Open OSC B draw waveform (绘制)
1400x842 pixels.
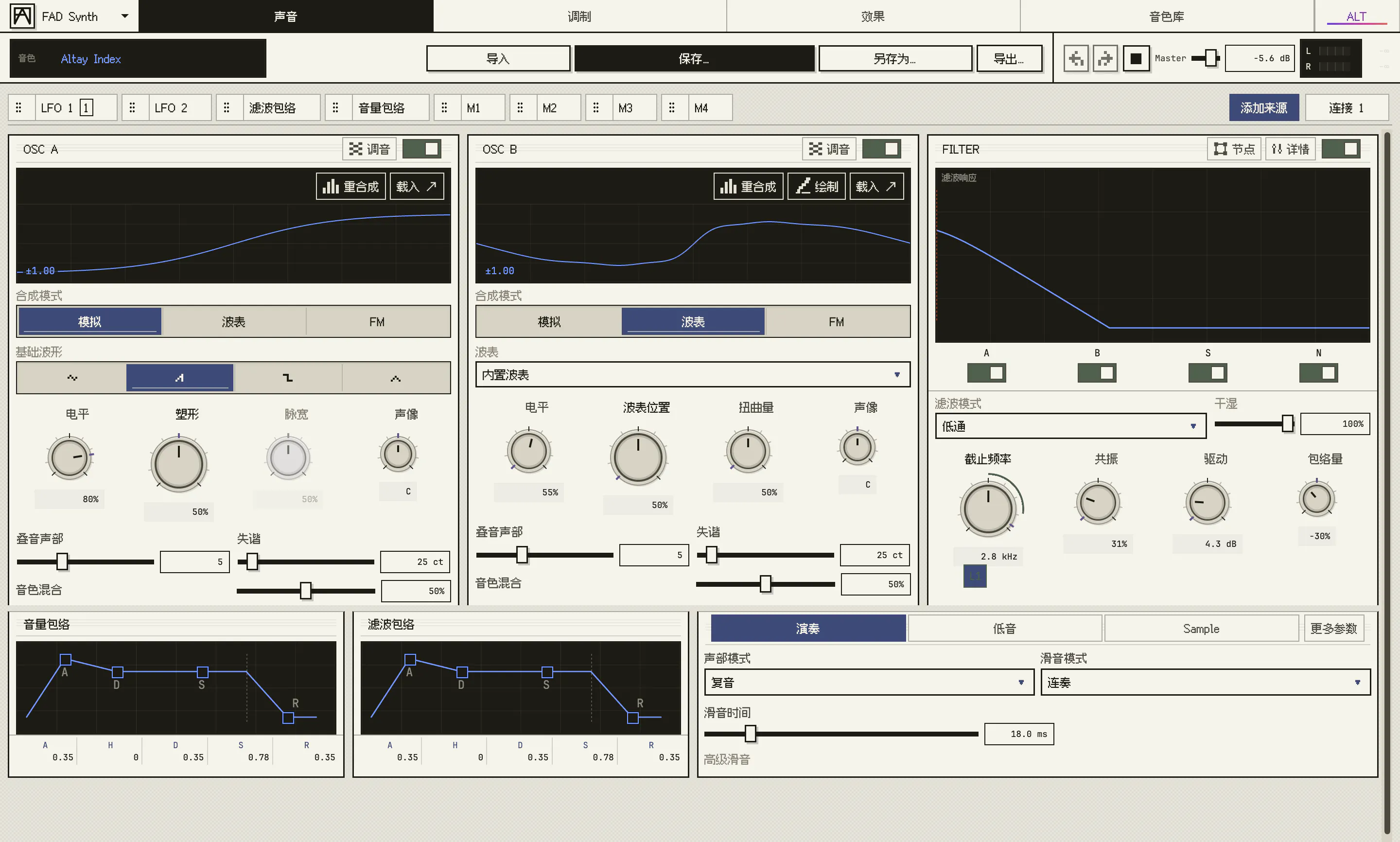(x=816, y=186)
